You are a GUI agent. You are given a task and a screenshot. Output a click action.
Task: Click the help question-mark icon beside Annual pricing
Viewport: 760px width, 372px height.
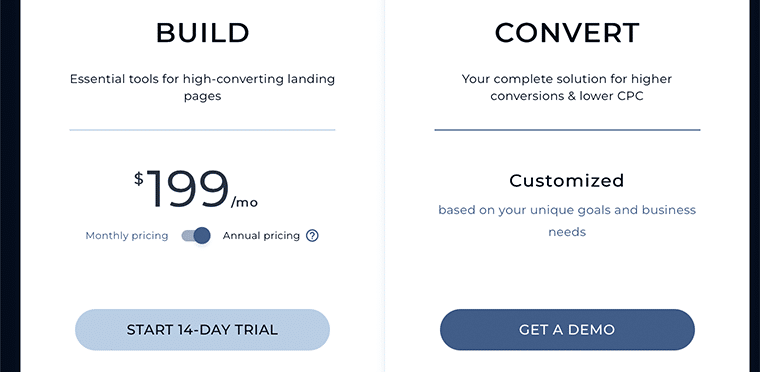pyautogui.click(x=313, y=236)
